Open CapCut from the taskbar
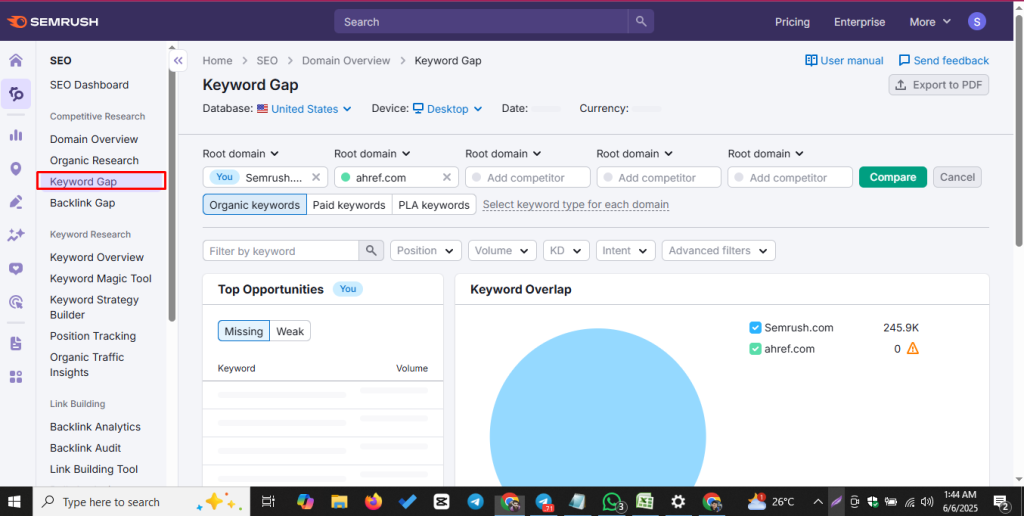Image resolution: width=1024 pixels, height=516 pixels. [x=441, y=502]
